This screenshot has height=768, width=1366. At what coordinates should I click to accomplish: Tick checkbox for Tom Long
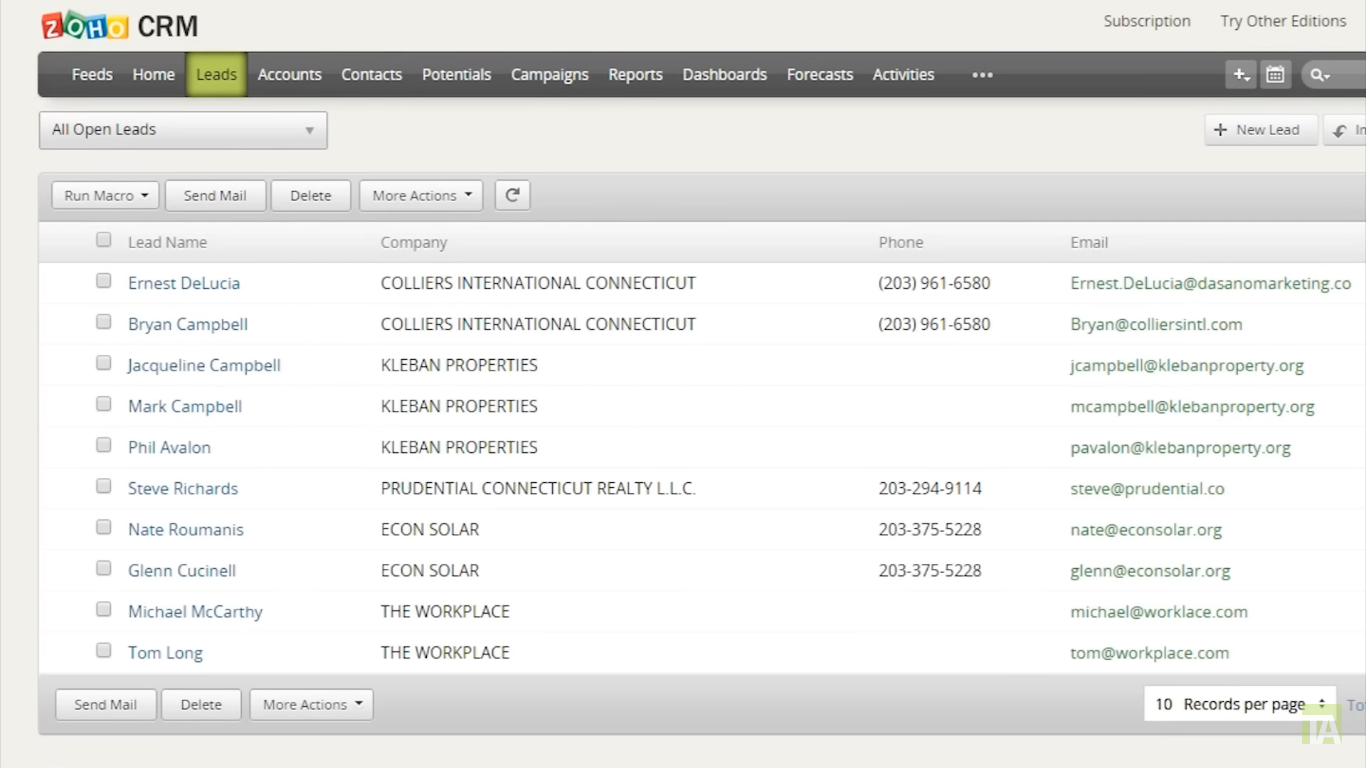[104, 650]
